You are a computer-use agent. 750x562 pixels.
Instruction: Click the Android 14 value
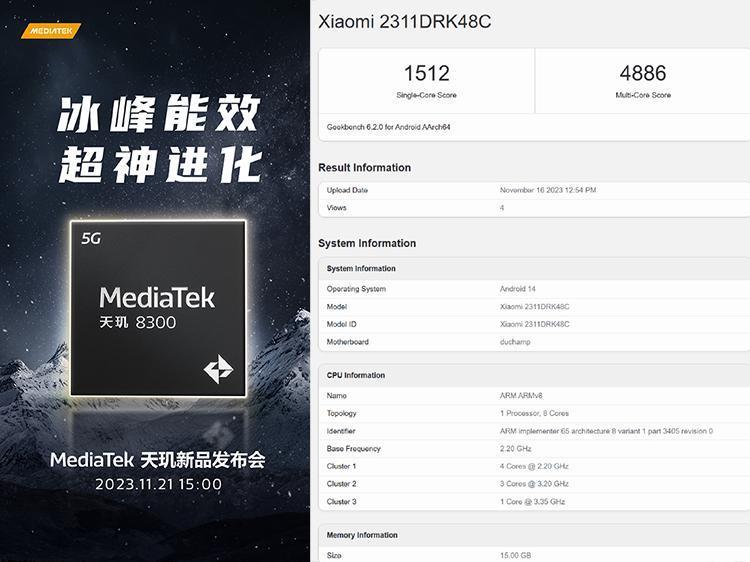pos(518,289)
